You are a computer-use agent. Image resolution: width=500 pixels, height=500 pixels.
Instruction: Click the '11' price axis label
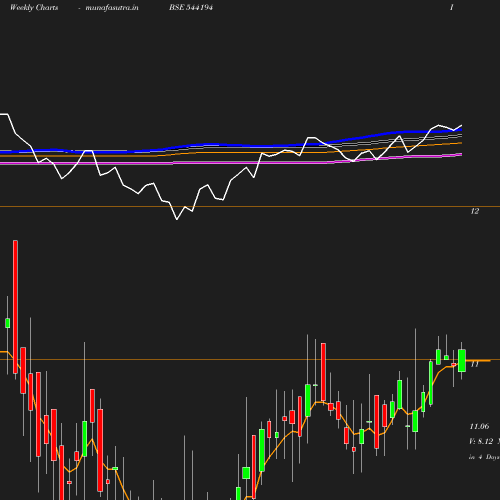coord(474,364)
